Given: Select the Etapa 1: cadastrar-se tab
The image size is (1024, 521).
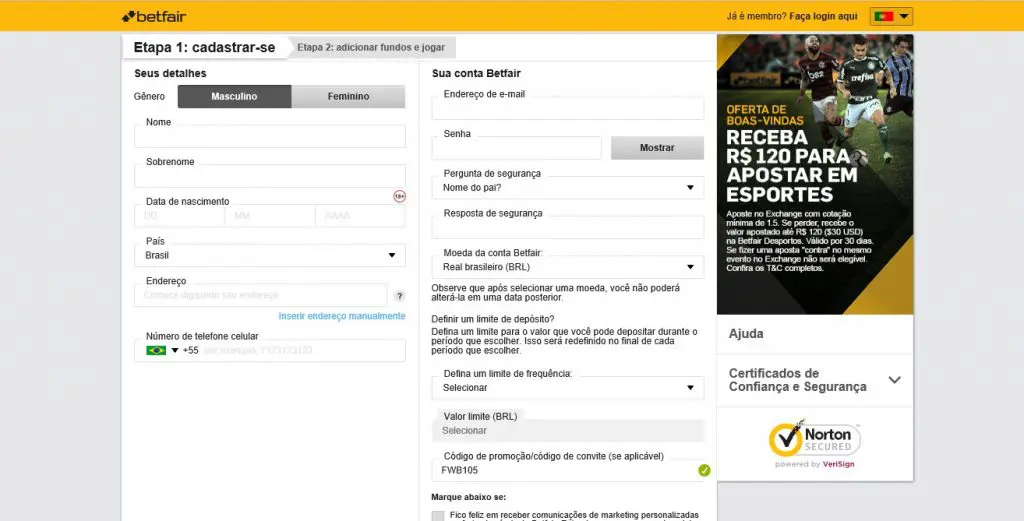Looking at the screenshot, I should point(204,47).
